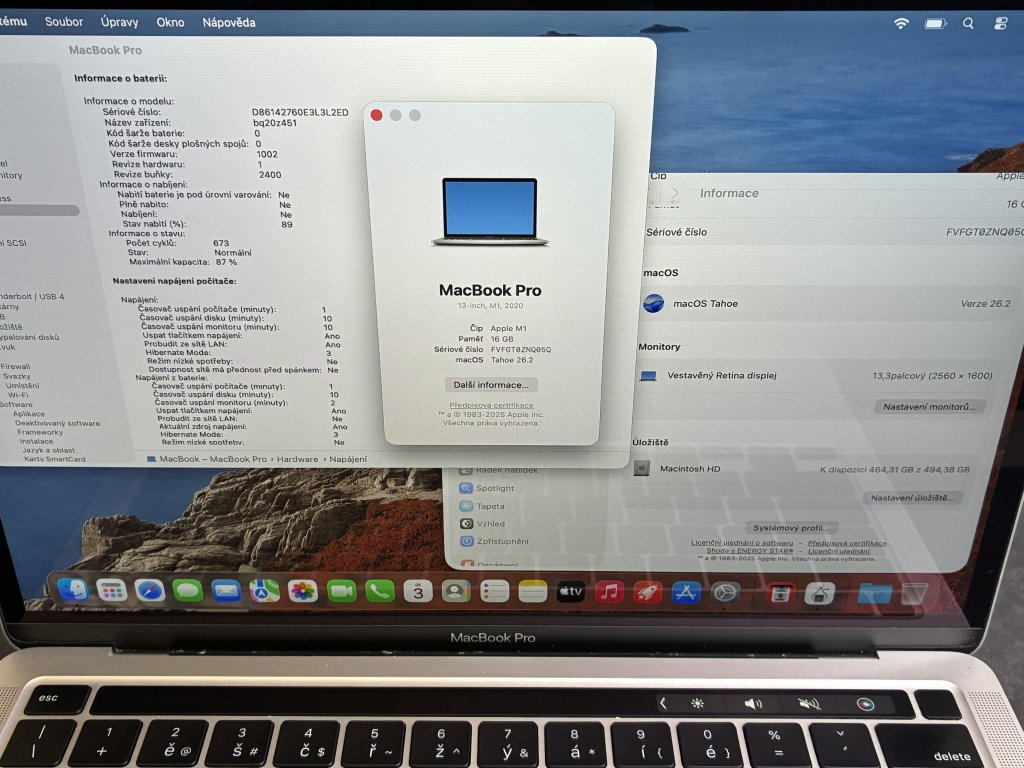1024x768 pixels.
Task: Click the Maximální kapacita 87 % value
Action: pos(226,262)
